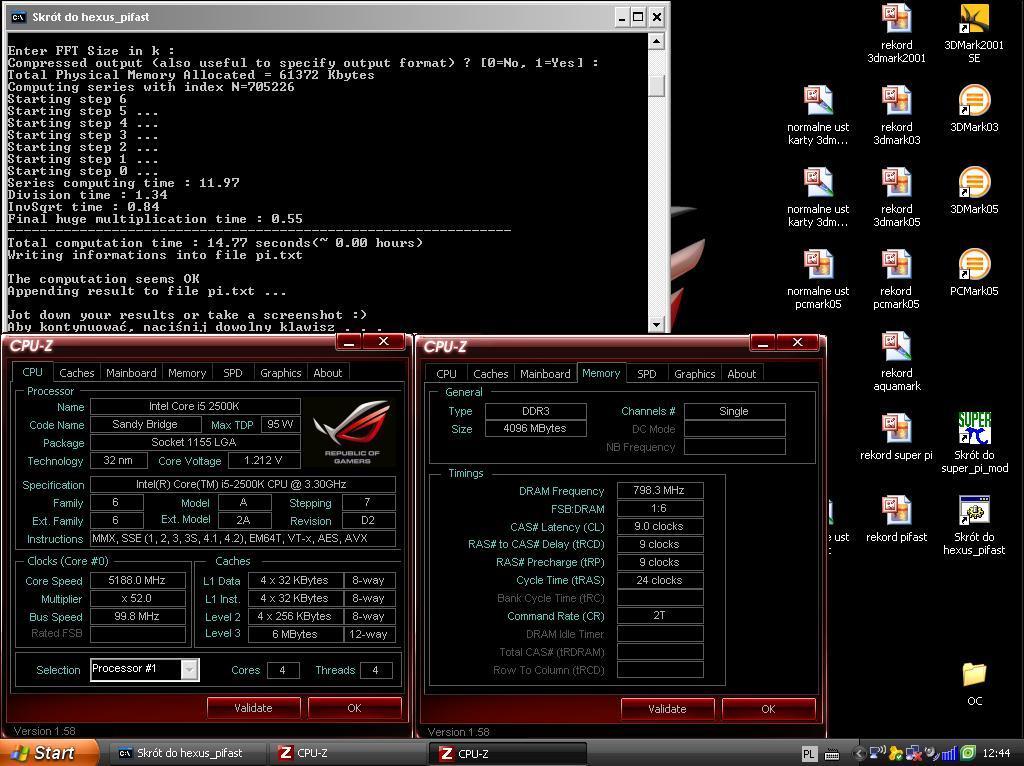Click console scrollbar up arrow

(657, 42)
